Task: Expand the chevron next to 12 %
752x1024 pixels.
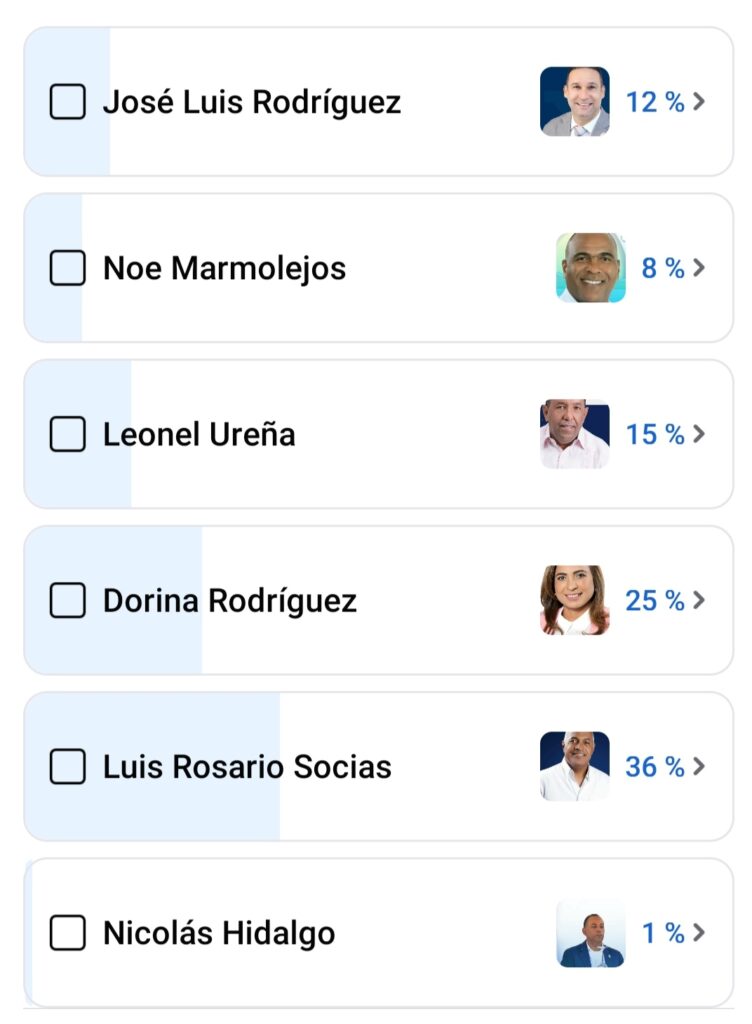Action: (x=699, y=102)
